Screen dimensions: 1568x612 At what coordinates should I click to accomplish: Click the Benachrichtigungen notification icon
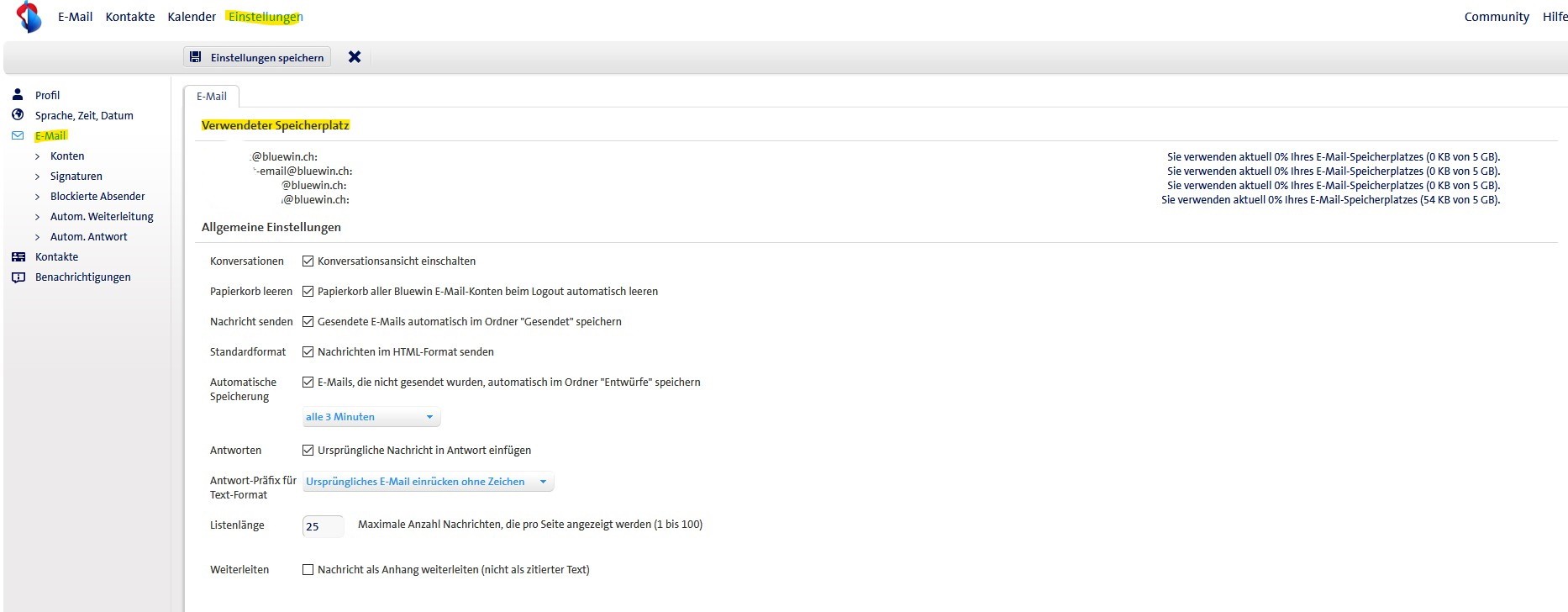click(x=18, y=277)
